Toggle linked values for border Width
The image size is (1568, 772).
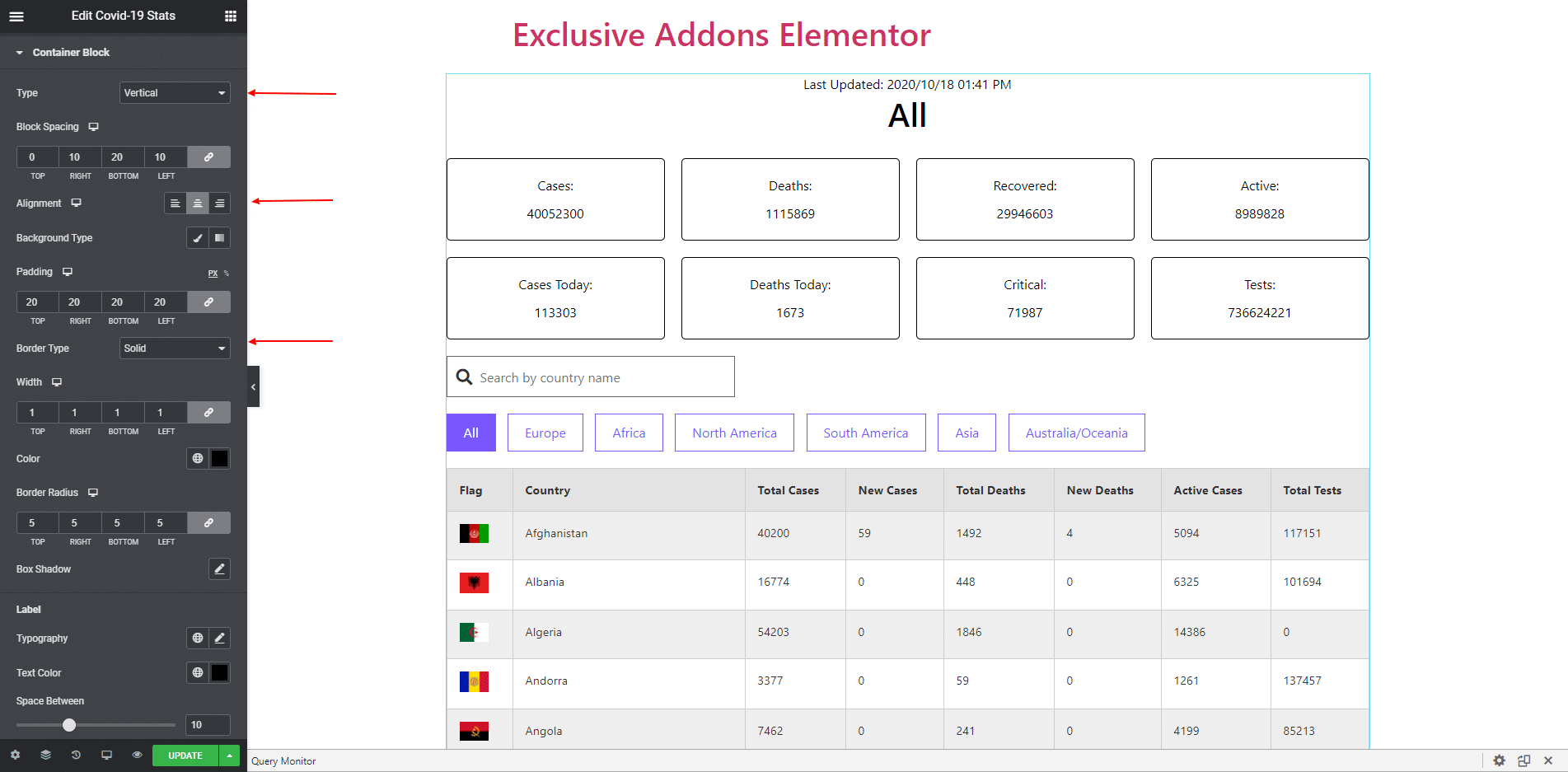[x=208, y=413]
